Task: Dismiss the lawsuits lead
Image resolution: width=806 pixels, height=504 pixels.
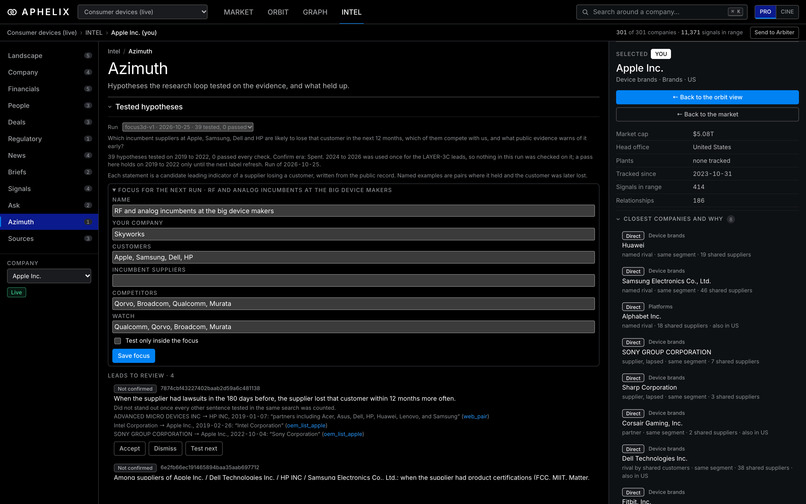Action: pyautogui.click(x=165, y=448)
